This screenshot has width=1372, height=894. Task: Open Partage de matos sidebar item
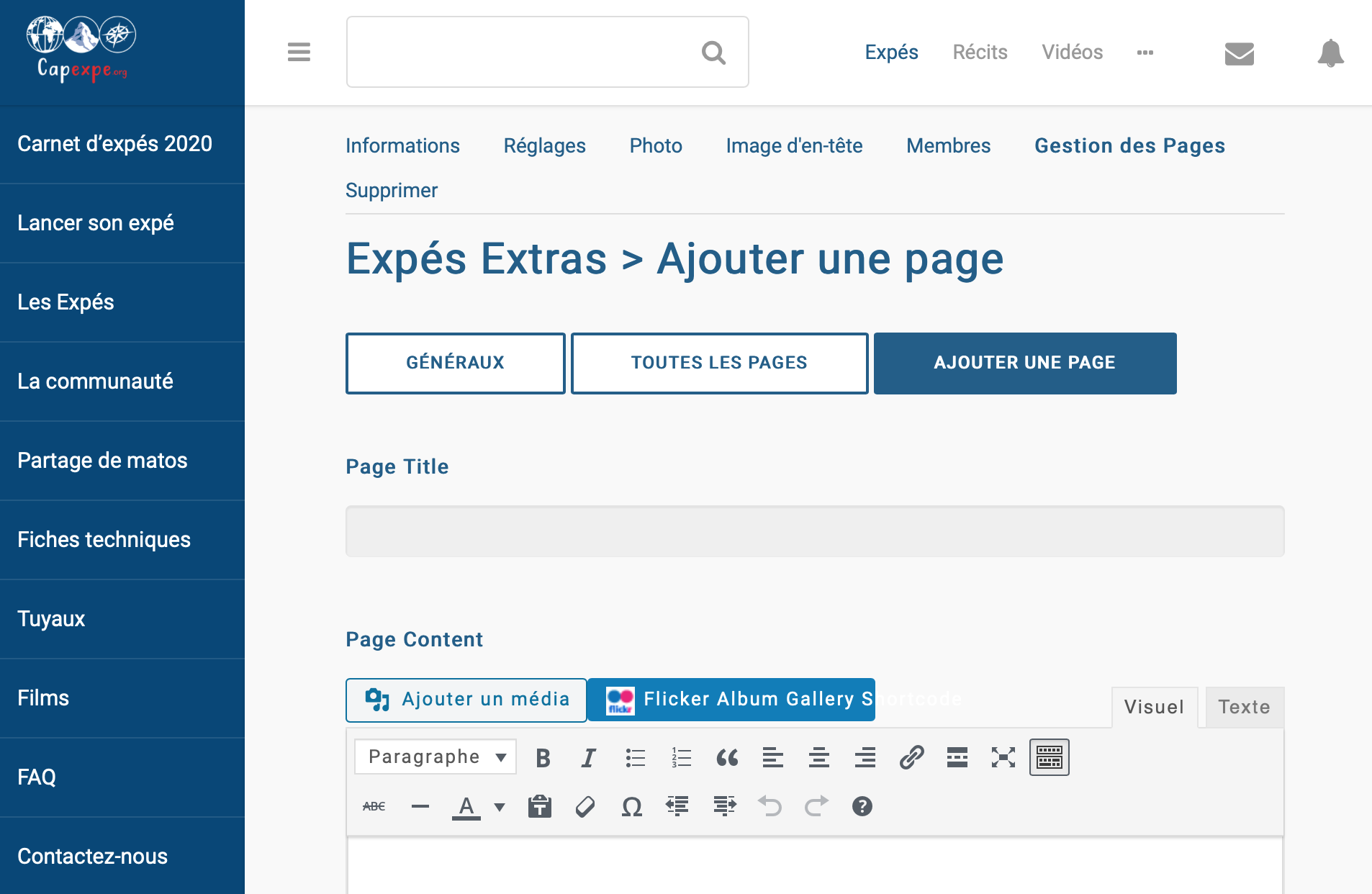point(122,461)
